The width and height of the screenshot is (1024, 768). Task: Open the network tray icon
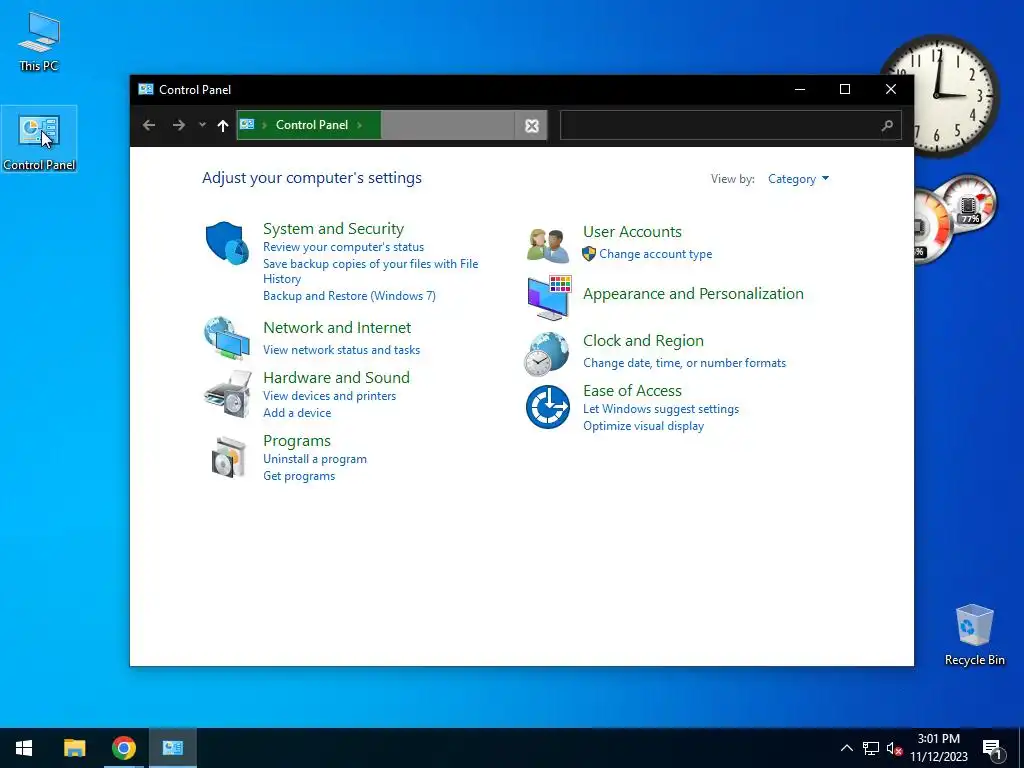(871, 748)
